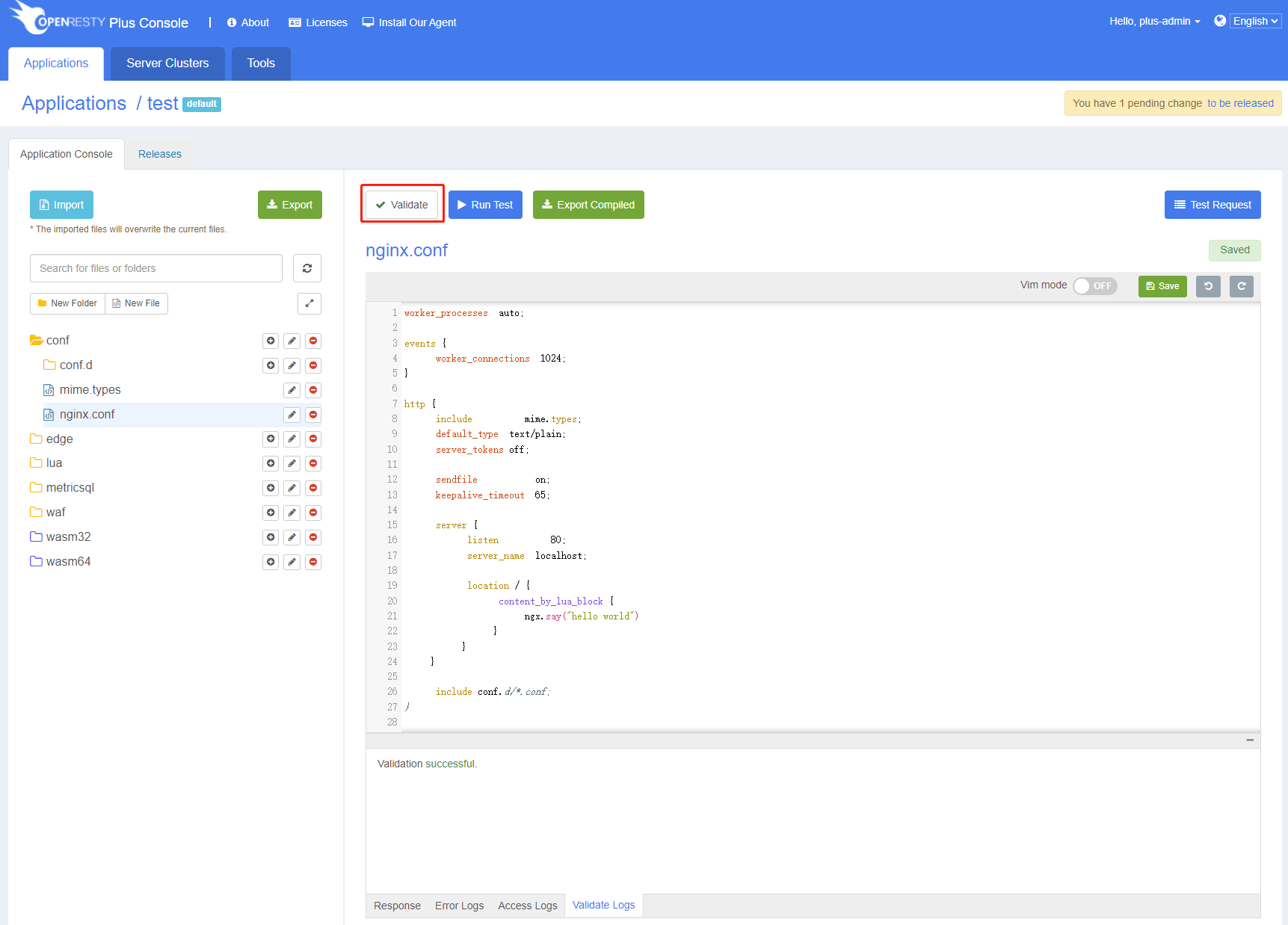Switch to Server Clusters tab
Screen dimensions: 1288x925
[x=167, y=64]
